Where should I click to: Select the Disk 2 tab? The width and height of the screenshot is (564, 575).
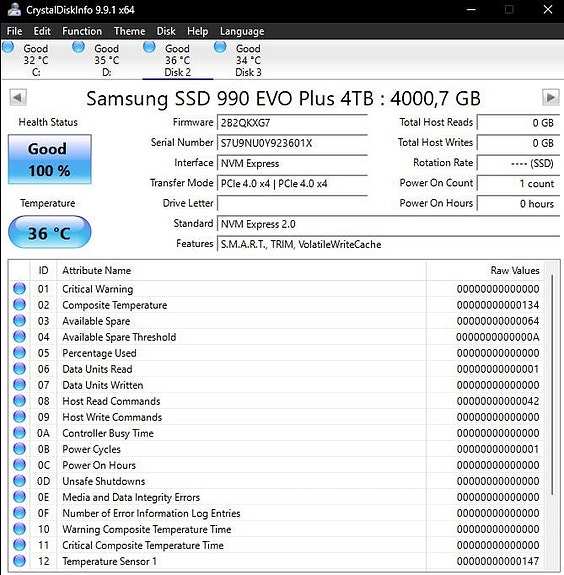tap(177, 60)
